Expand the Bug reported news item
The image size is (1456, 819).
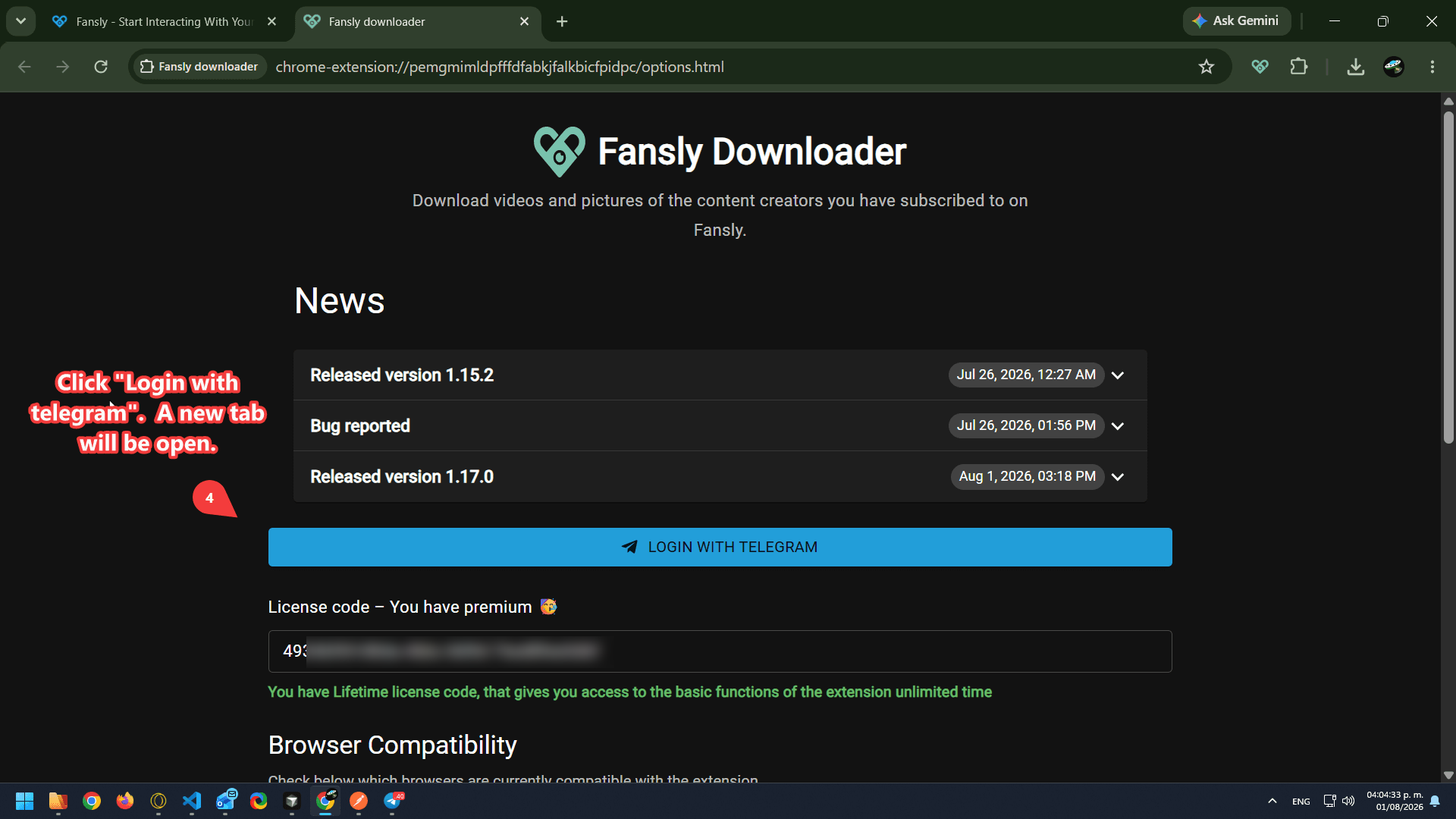pos(720,425)
